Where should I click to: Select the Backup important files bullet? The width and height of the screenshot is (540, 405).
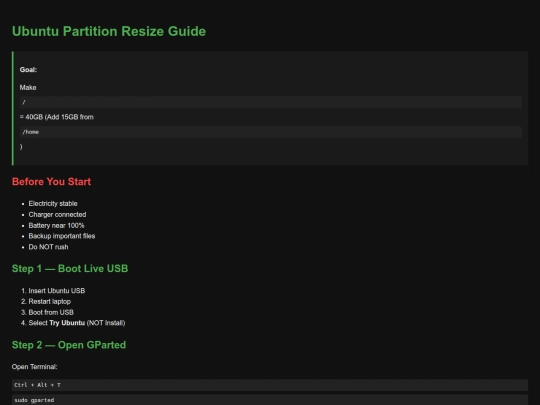click(x=62, y=236)
